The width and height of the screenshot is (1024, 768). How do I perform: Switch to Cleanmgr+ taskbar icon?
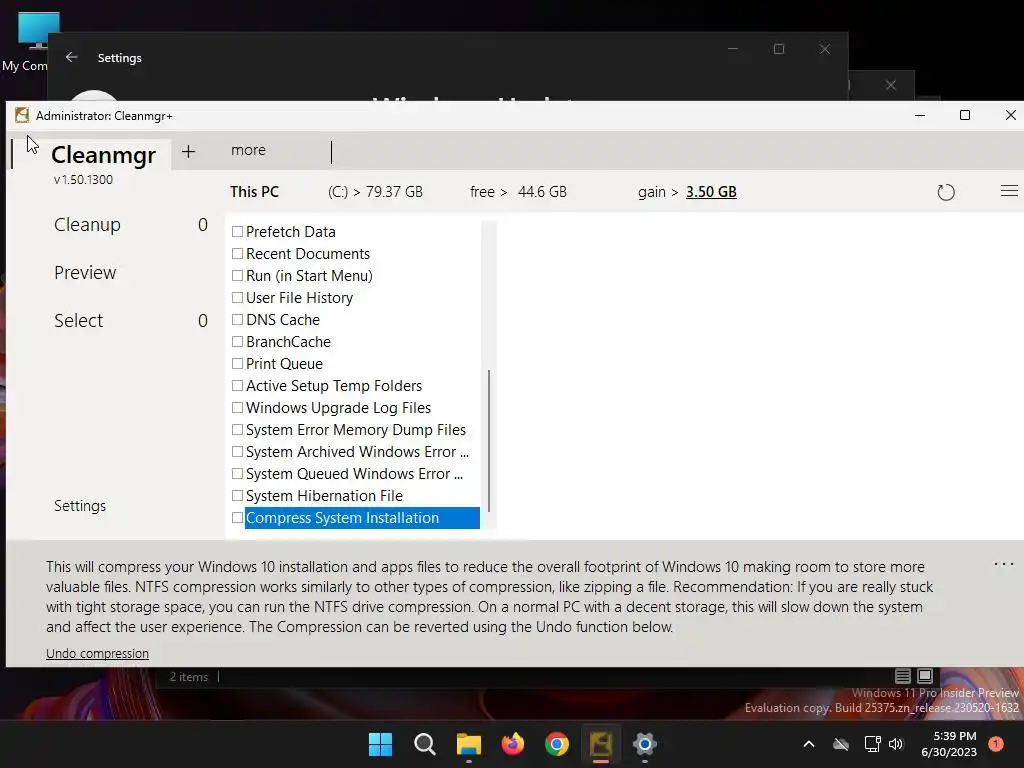click(x=601, y=744)
